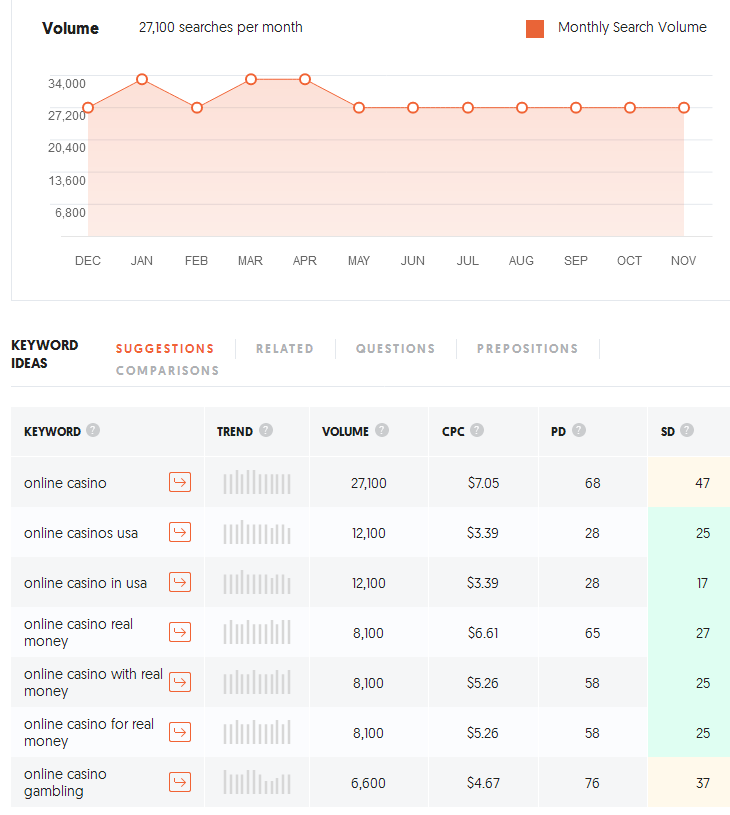Click help icon beside TREND column header
This screenshot has width=730, height=815.
click(266, 431)
